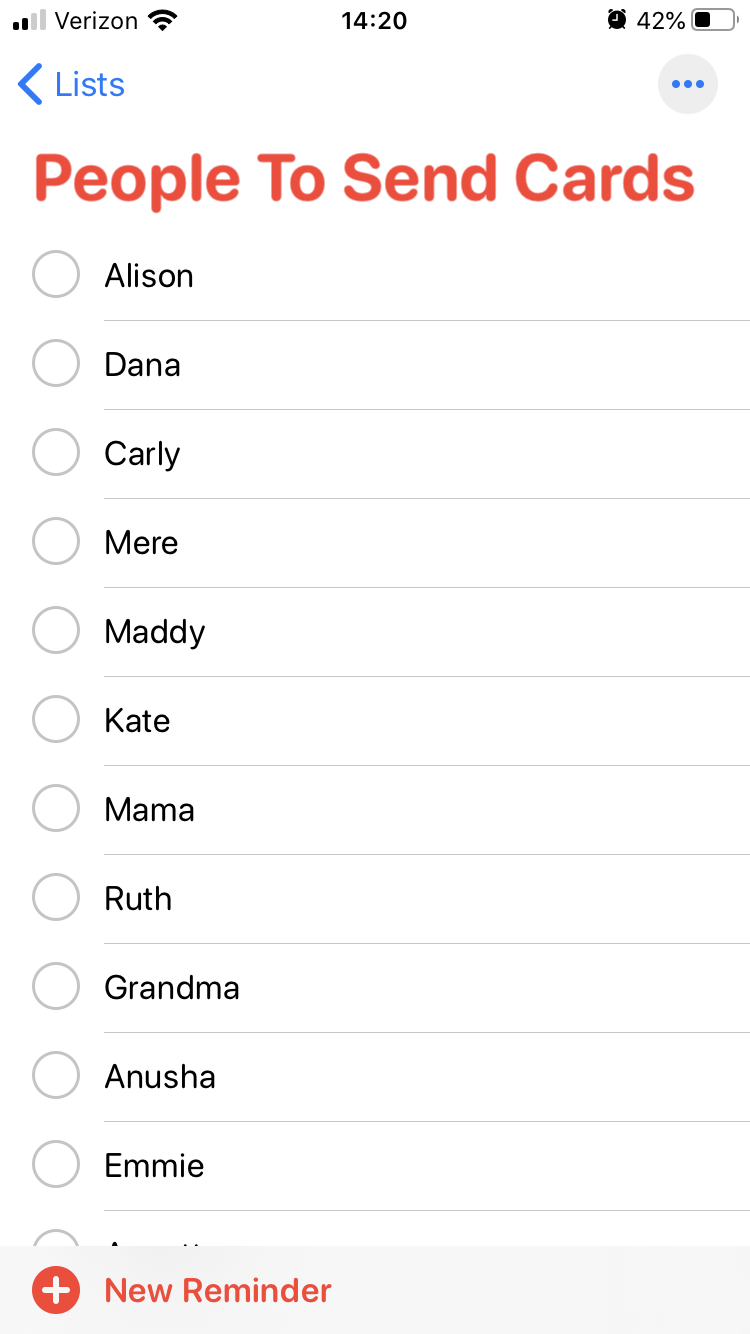Tap the cellular signal bars icon
This screenshot has width=750, height=1334.
(30, 20)
